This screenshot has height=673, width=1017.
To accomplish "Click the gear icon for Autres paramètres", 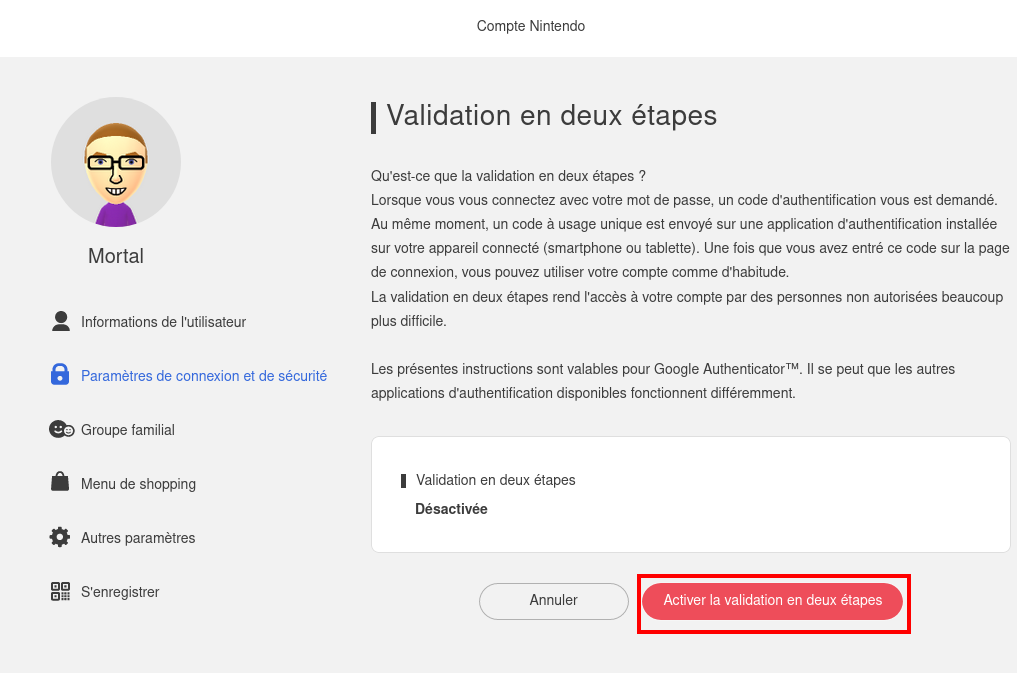I will point(60,537).
